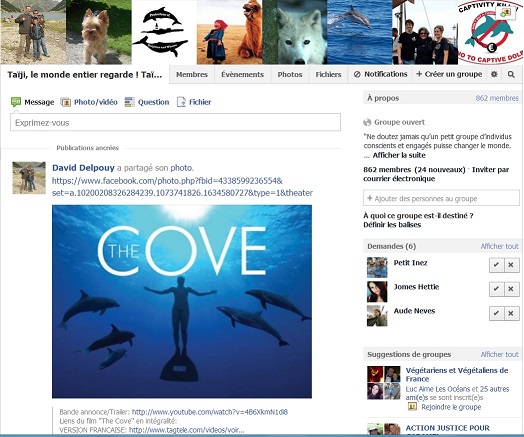Select the Question post option

click(x=147, y=102)
